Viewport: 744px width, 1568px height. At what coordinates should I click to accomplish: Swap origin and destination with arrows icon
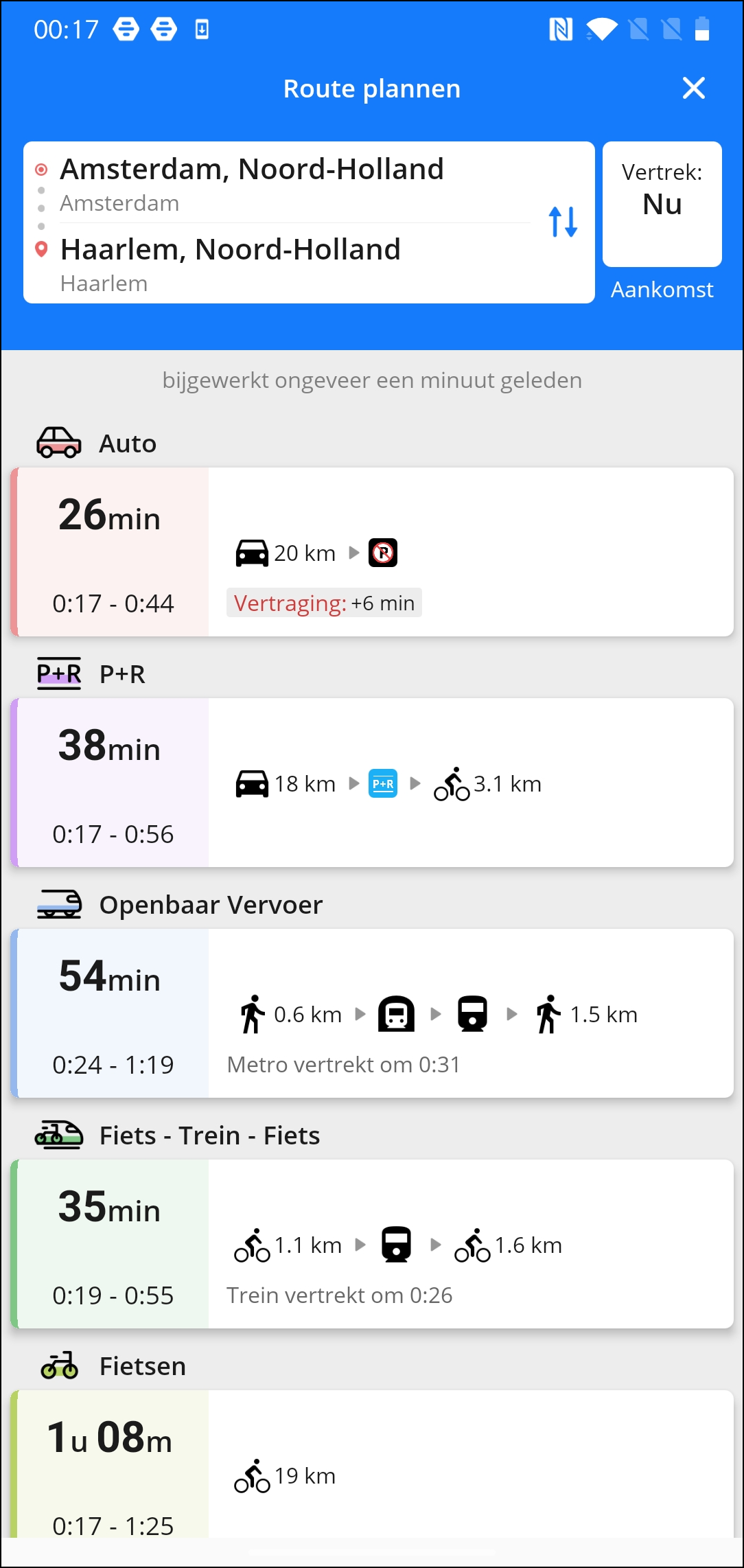click(x=563, y=222)
